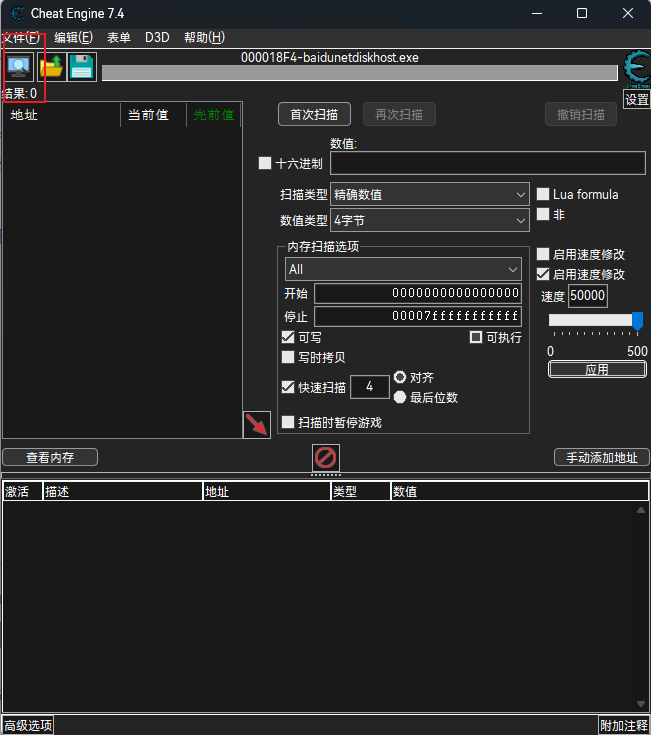Open the 扫描类型 精确数值 dropdown

coord(430,194)
